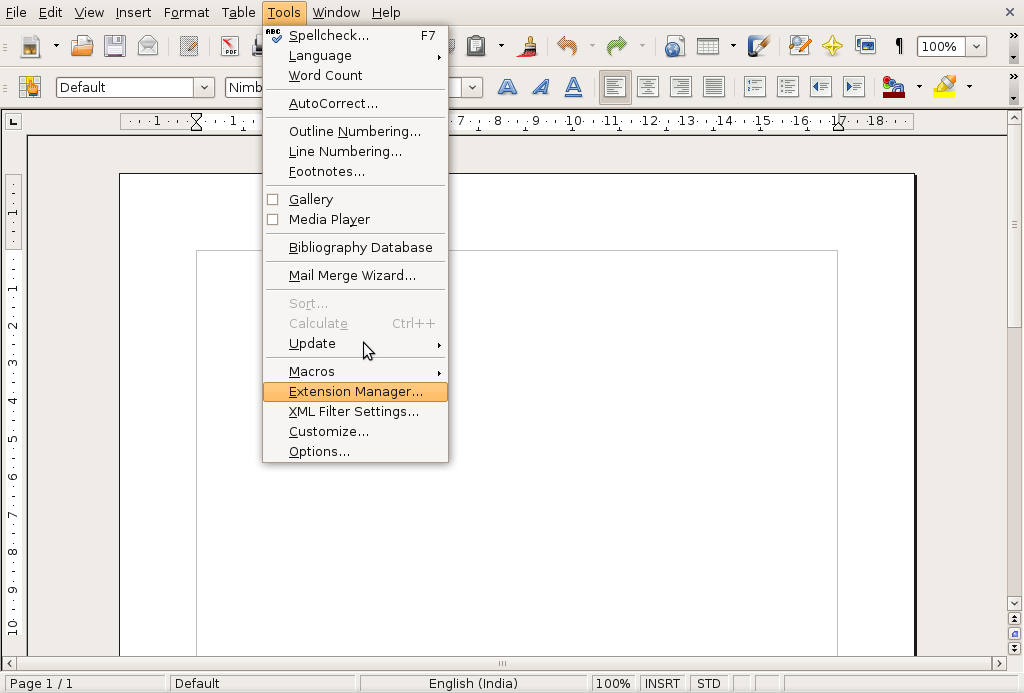The width and height of the screenshot is (1024, 693).
Task: Click the Paste clipboard icon
Action: click(476, 46)
